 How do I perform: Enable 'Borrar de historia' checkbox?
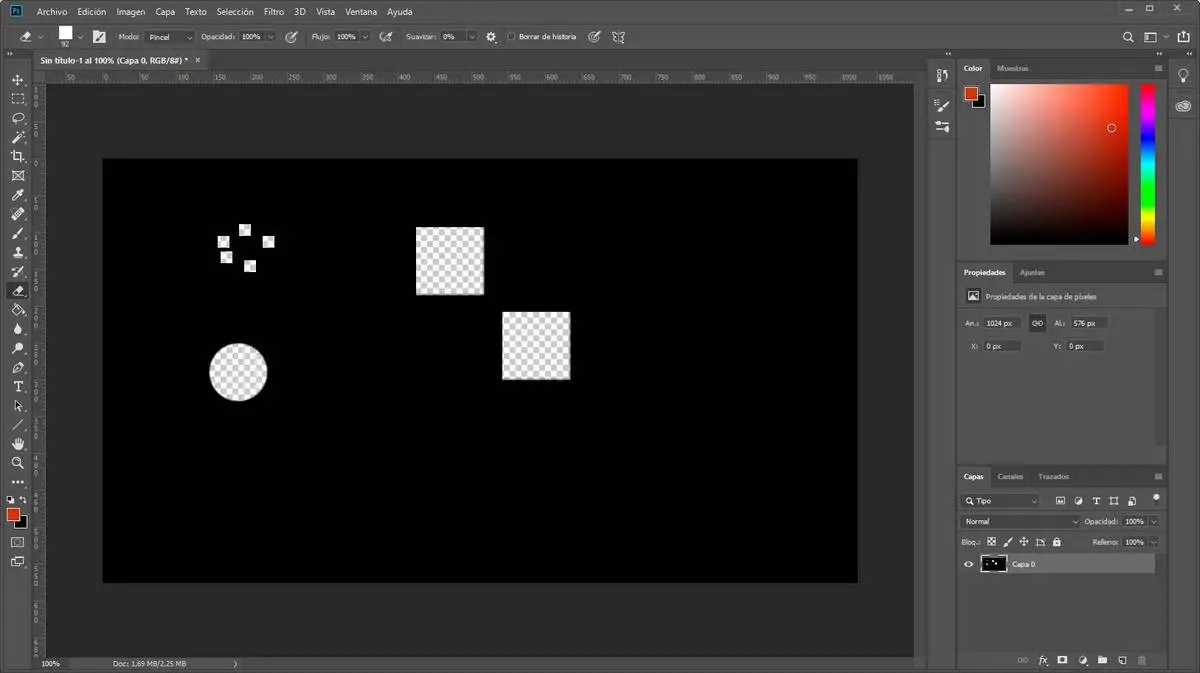pyautogui.click(x=511, y=37)
